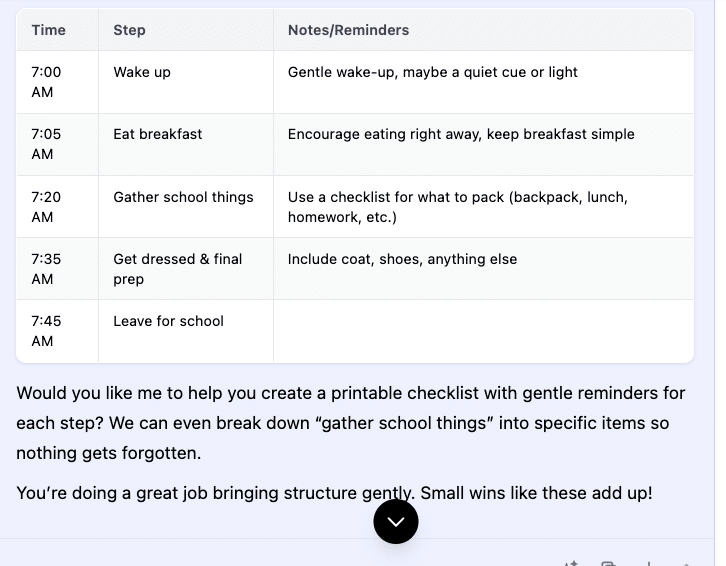Select the Eat breakfast step cell
This screenshot has height=566, width=726.
pos(158,134)
